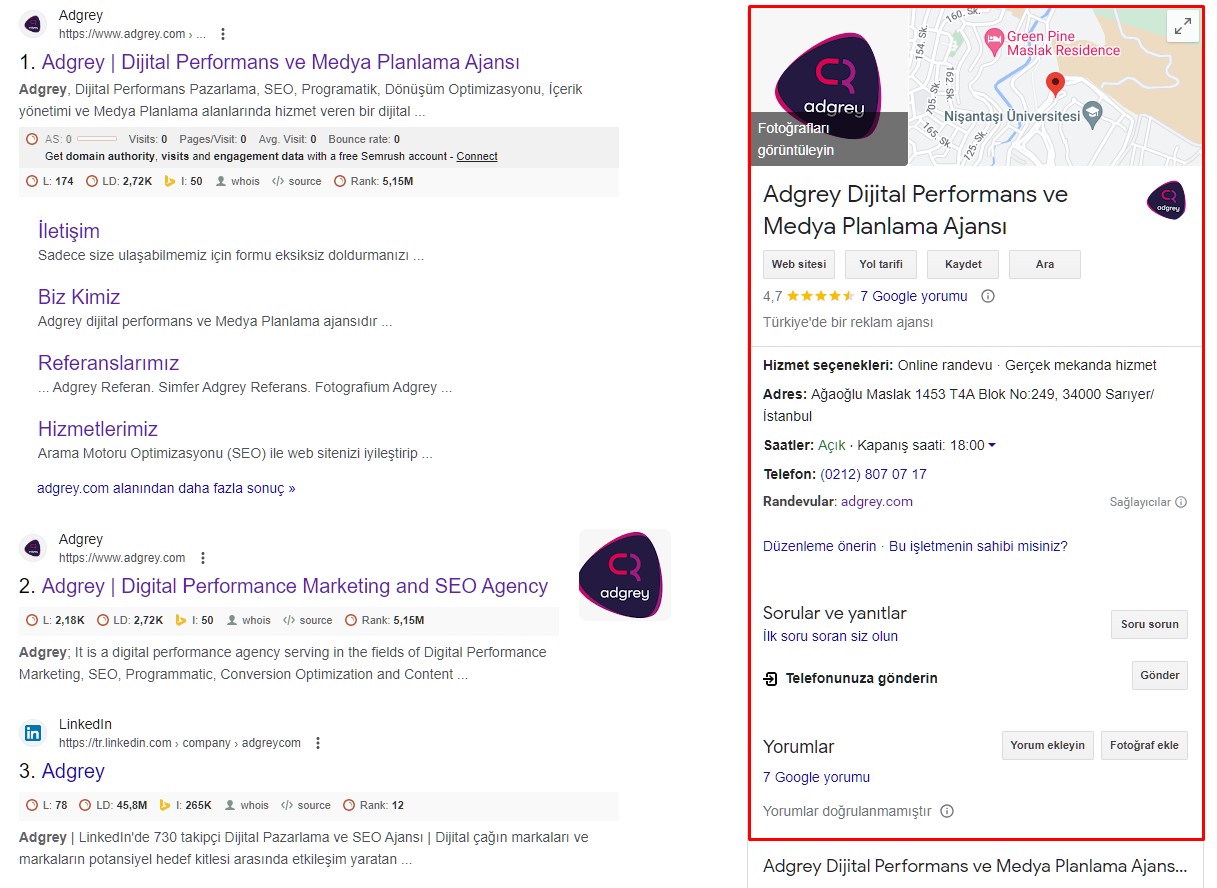Open the İletişim sitelink

point(69,231)
